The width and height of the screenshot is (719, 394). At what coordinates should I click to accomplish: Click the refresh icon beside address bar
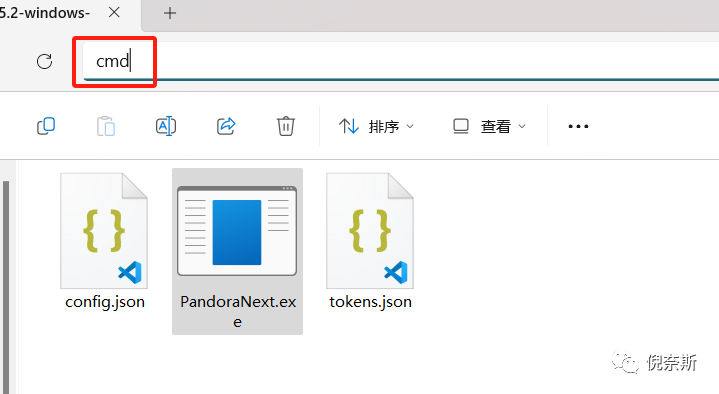[44, 61]
